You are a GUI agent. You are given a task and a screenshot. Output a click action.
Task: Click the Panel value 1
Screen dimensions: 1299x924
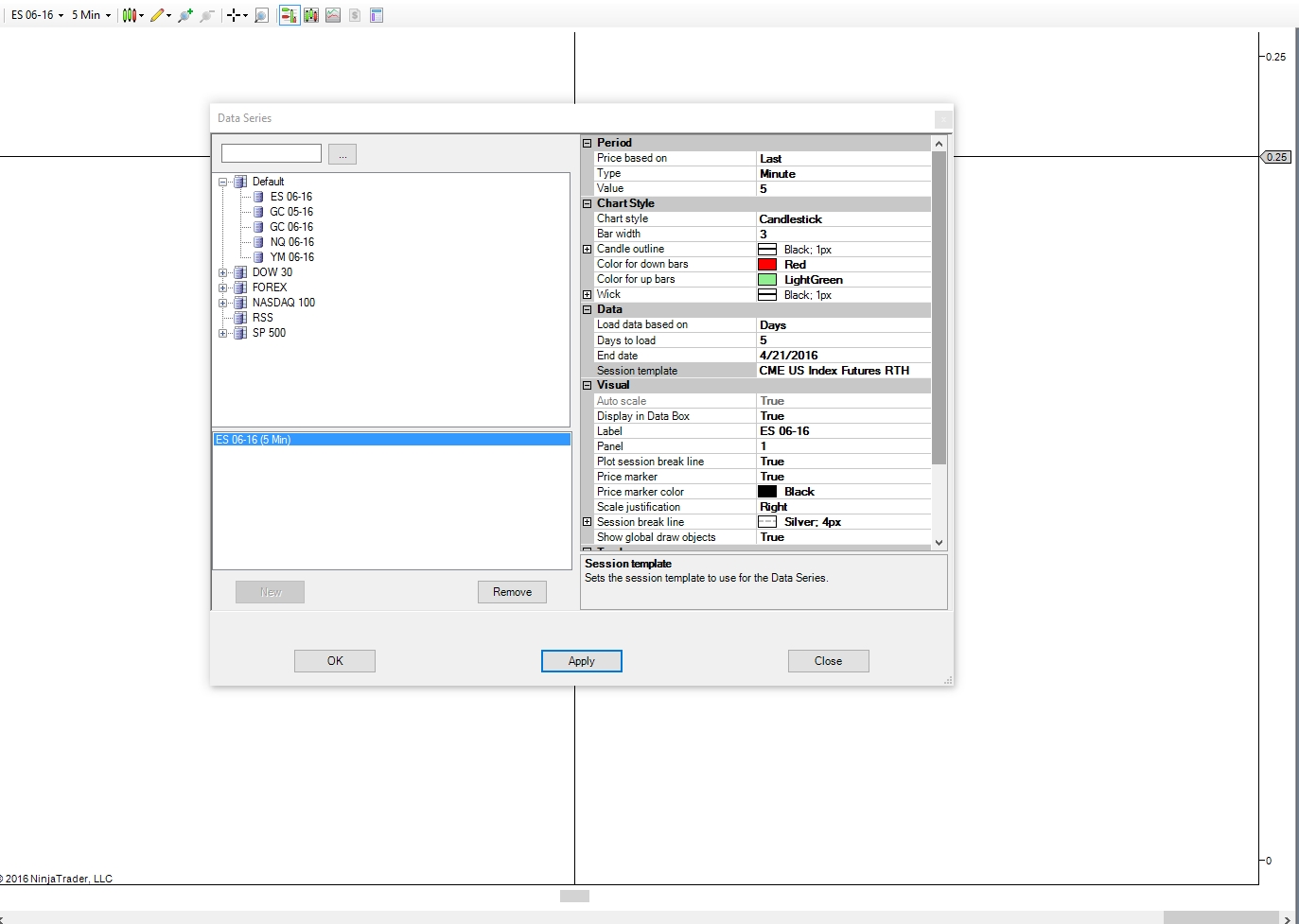coord(844,446)
